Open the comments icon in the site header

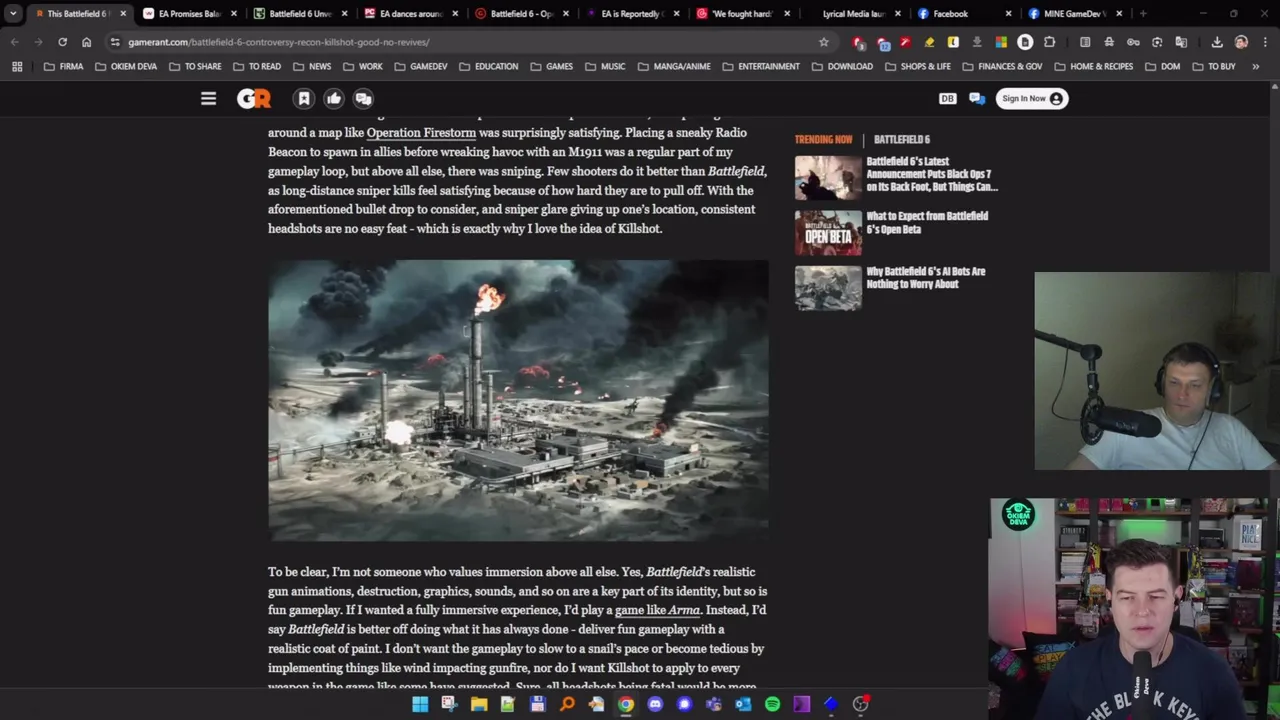(363, 98)
